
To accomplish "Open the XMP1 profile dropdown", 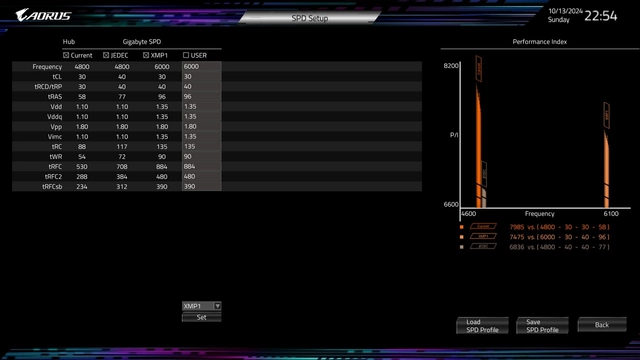I will click(x=202, y=306).
